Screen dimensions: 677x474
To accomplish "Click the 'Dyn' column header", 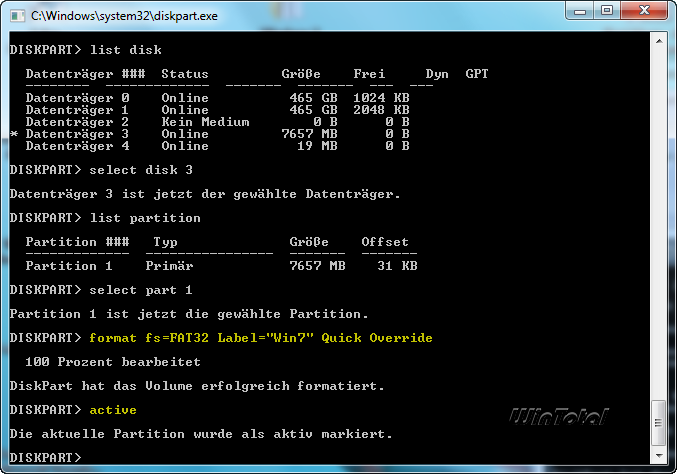I will point(437,74).
